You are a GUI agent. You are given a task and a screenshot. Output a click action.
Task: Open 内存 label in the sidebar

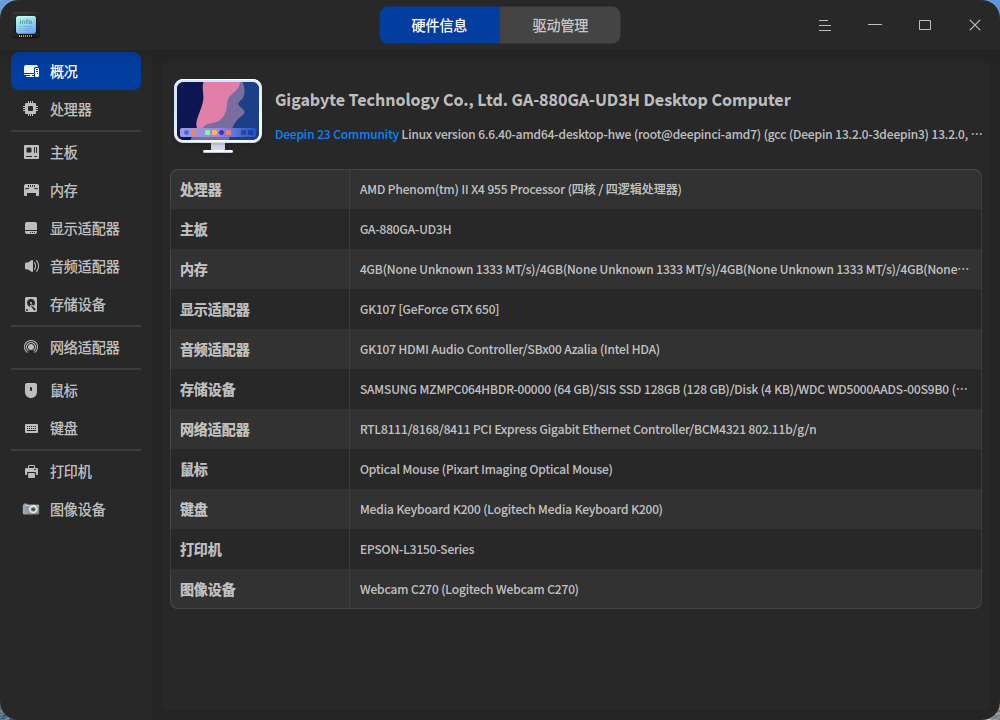[x=64, y=191]
